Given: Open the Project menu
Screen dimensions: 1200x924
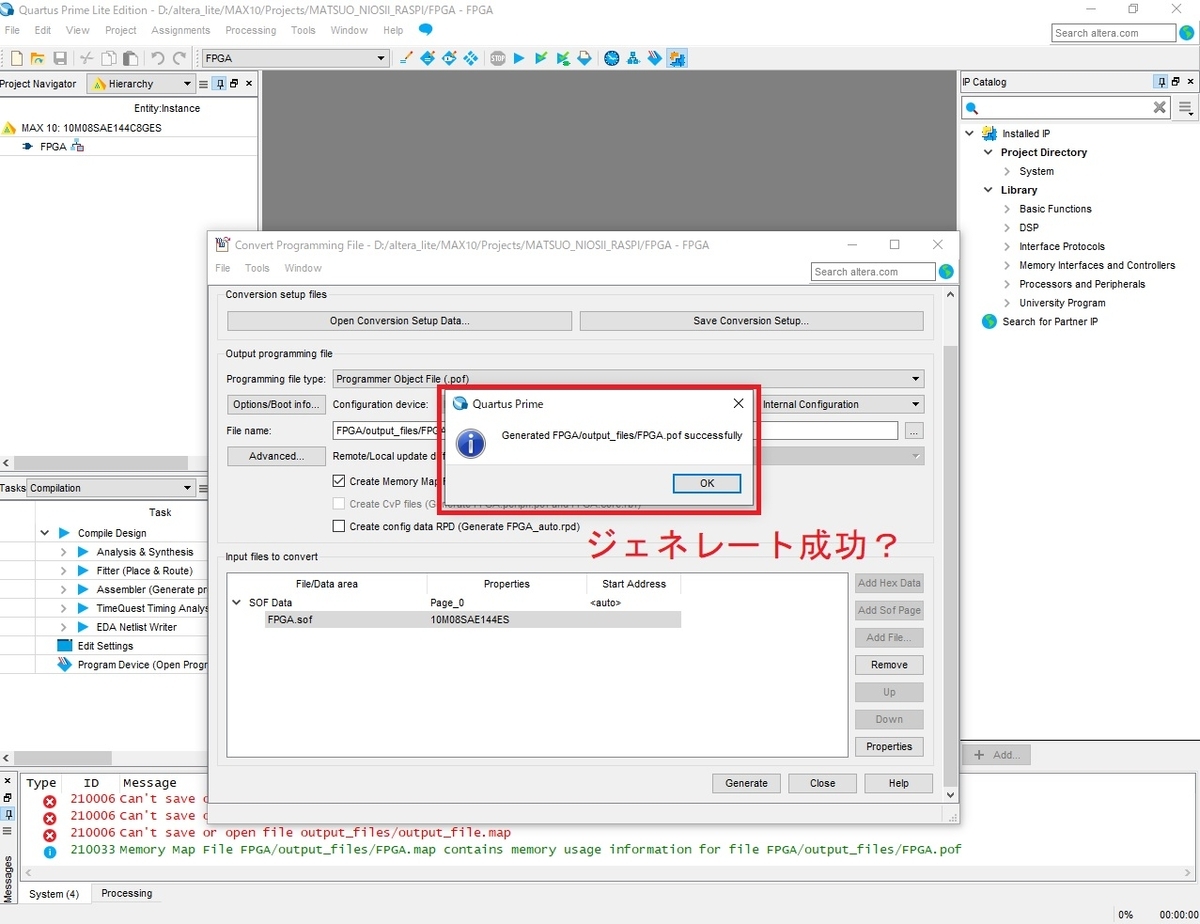Looking at the screenshot, I should [121, 30].
